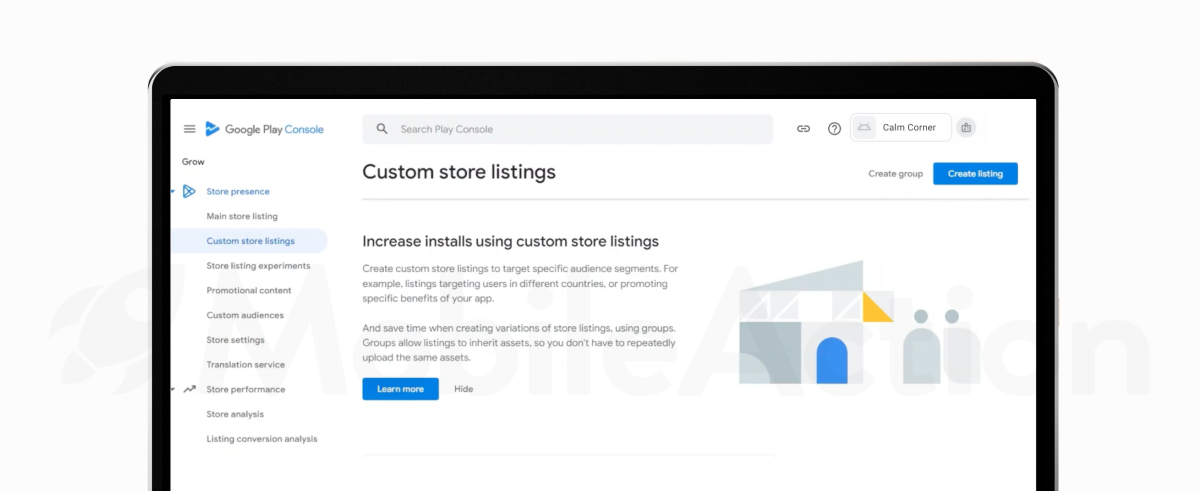The height and width of the screenshot is (491, 1200).
Task: Click the Store presence play icon
Action: [x=189, y=191]
